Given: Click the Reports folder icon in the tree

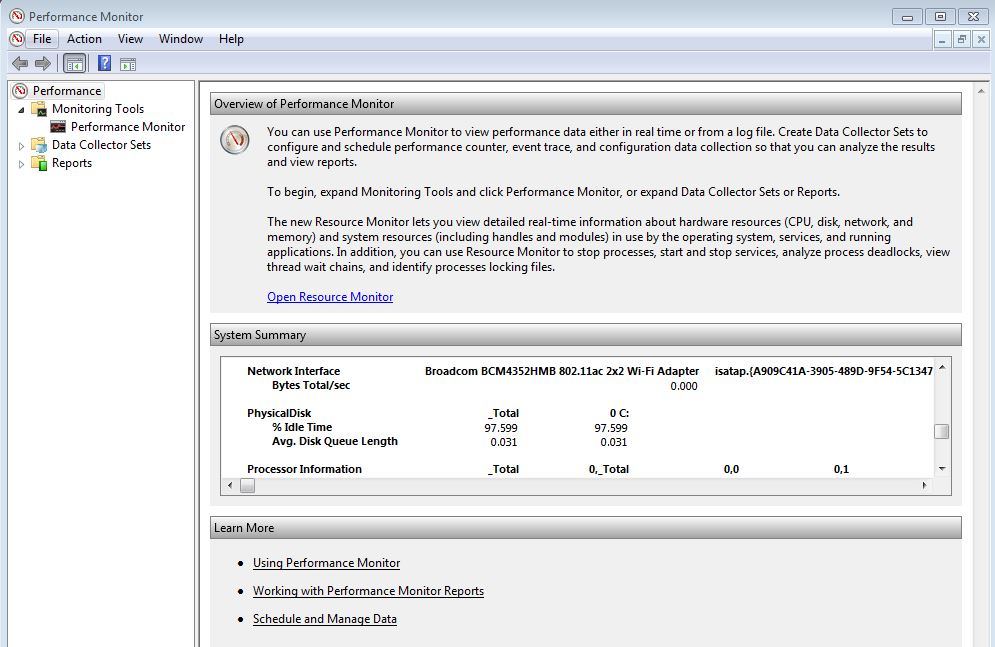Looking at the screenshot, I should click(39, 163).
